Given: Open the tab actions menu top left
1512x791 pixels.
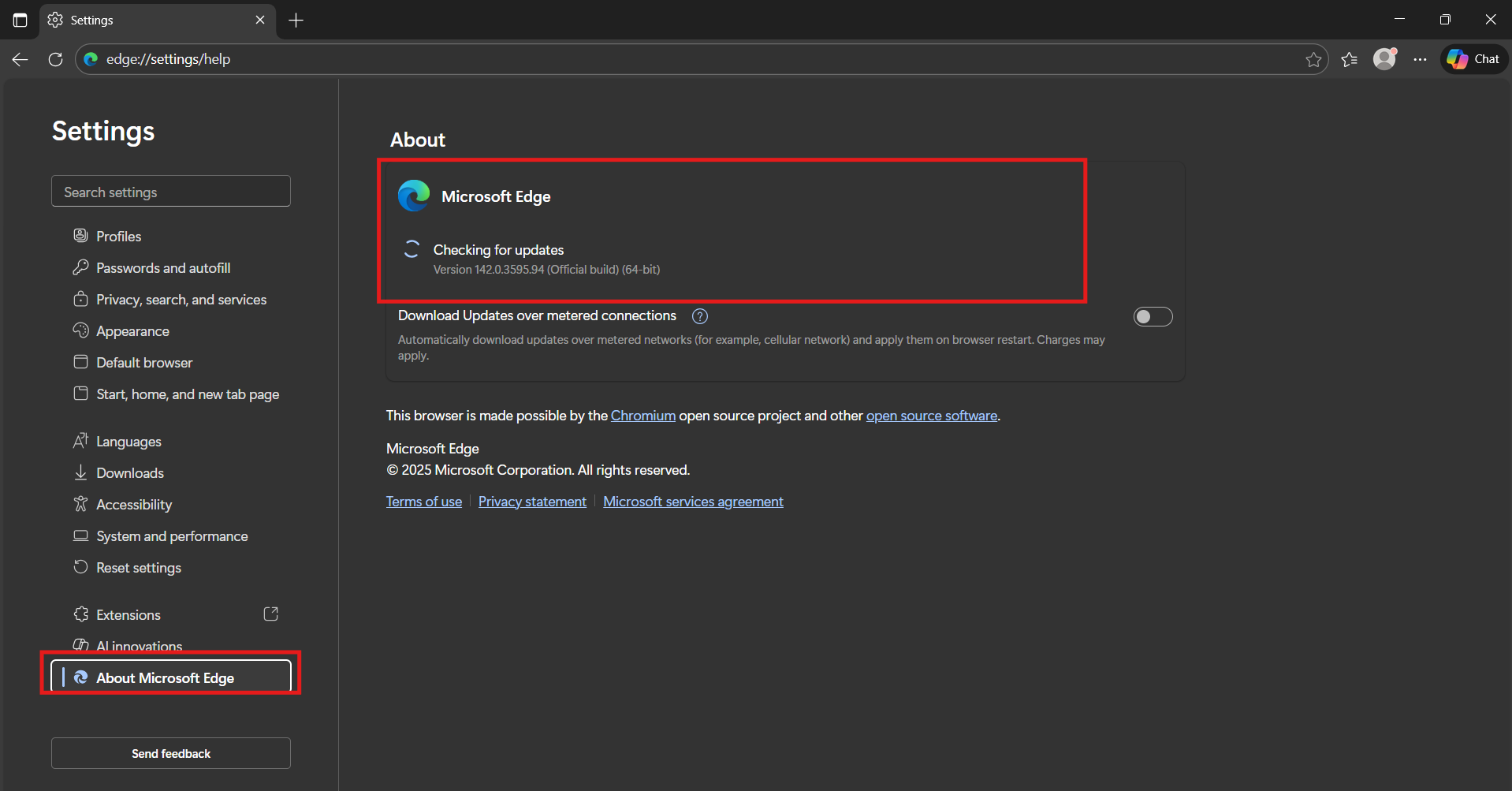Looking at the screenshot, I should 20,20.
